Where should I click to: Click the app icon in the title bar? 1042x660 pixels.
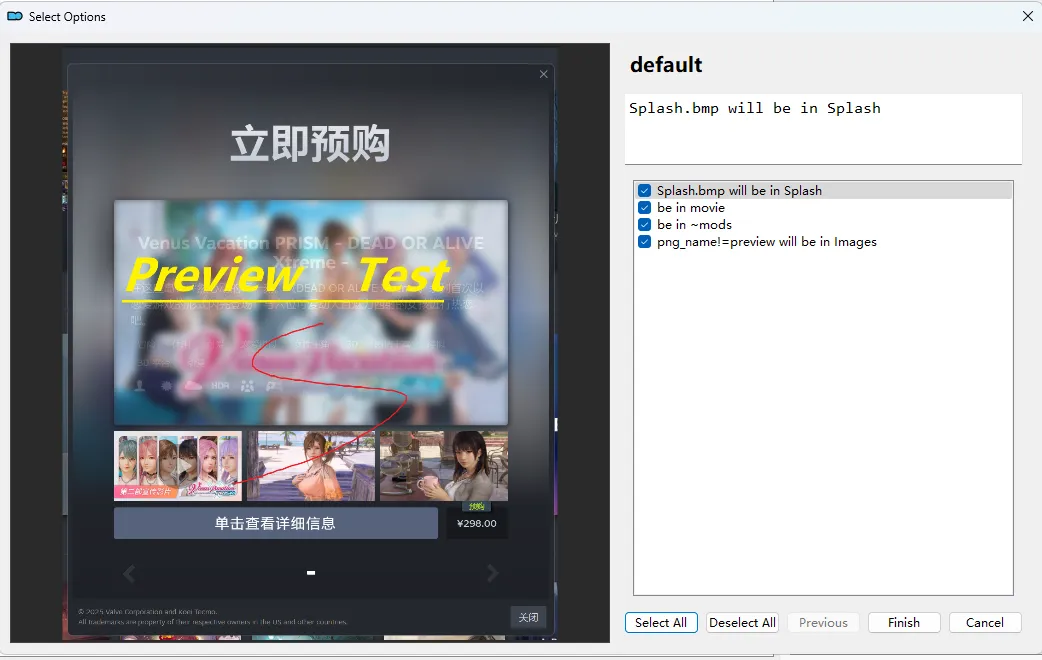pos(15,16)
